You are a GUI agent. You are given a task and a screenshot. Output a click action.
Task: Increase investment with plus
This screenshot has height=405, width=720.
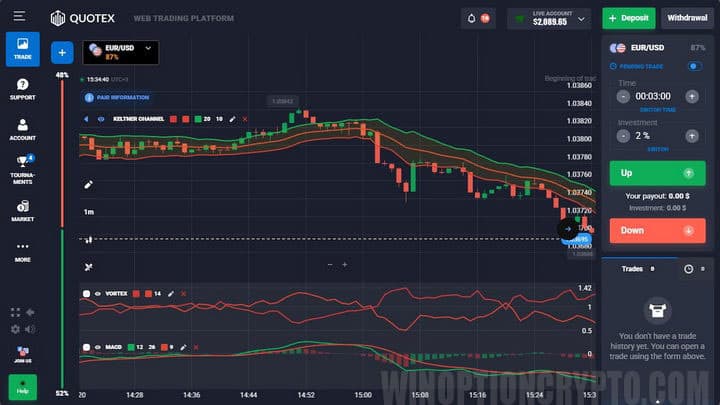[x=692, y=136]
